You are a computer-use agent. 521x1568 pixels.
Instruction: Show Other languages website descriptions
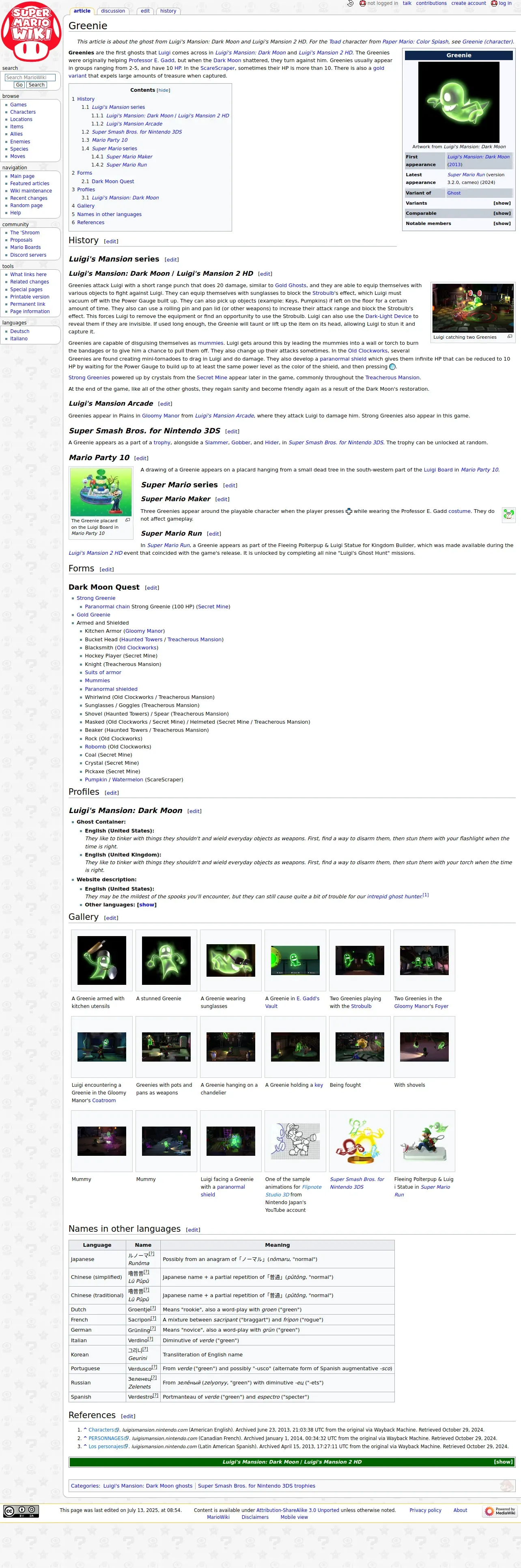point(146,904)
